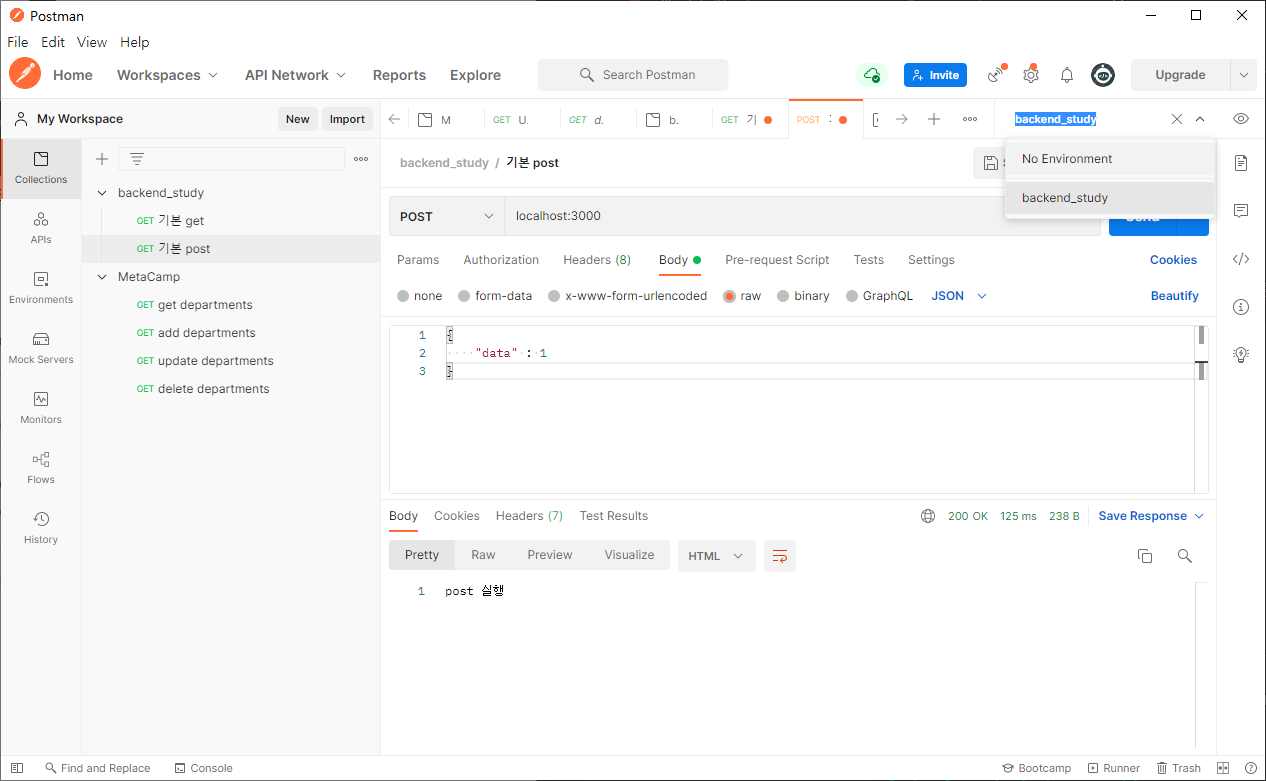Collapse environment dropdown with chevron up

click(x=1200, y=119)
